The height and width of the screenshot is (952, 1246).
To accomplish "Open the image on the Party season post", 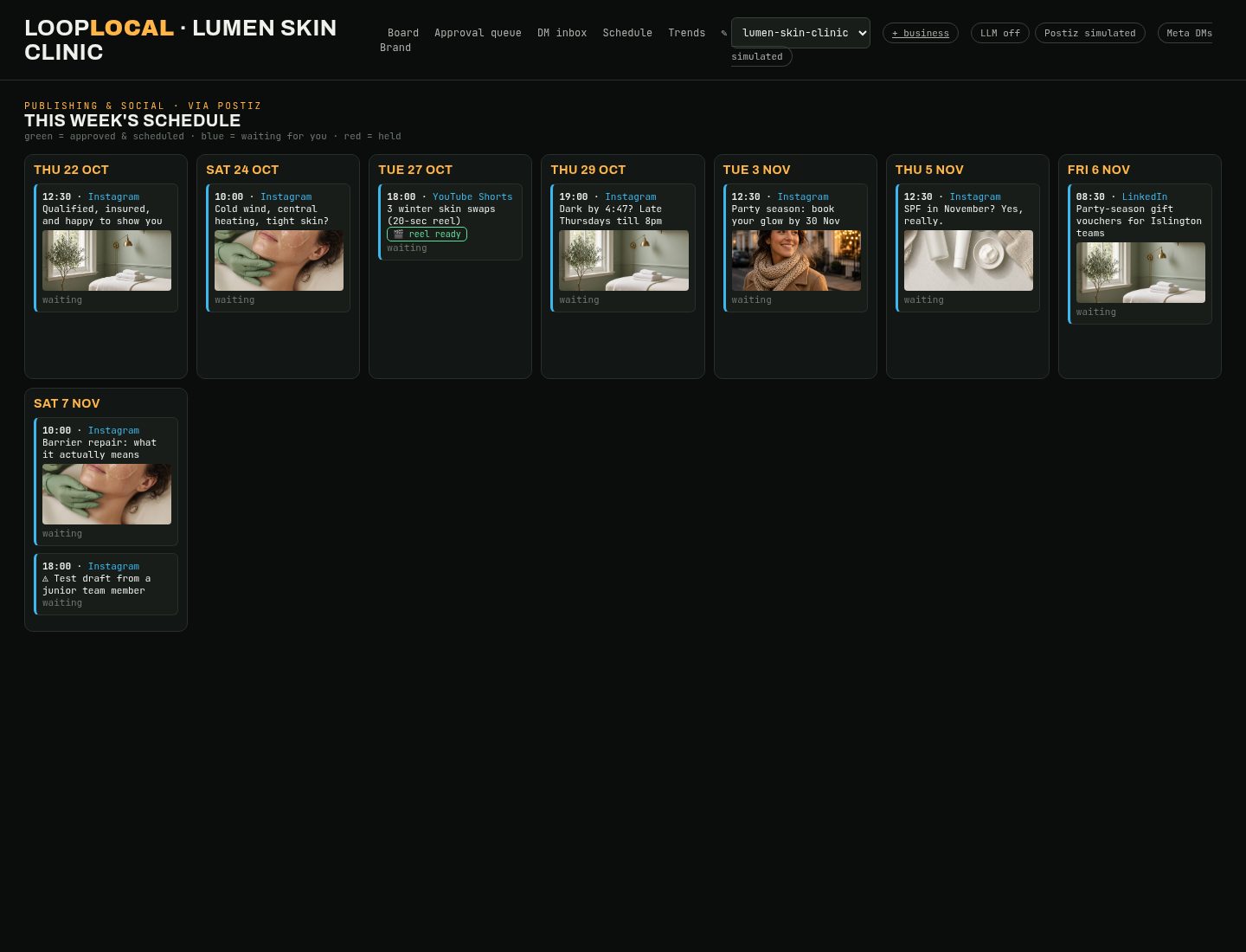I will click(796, 261).
